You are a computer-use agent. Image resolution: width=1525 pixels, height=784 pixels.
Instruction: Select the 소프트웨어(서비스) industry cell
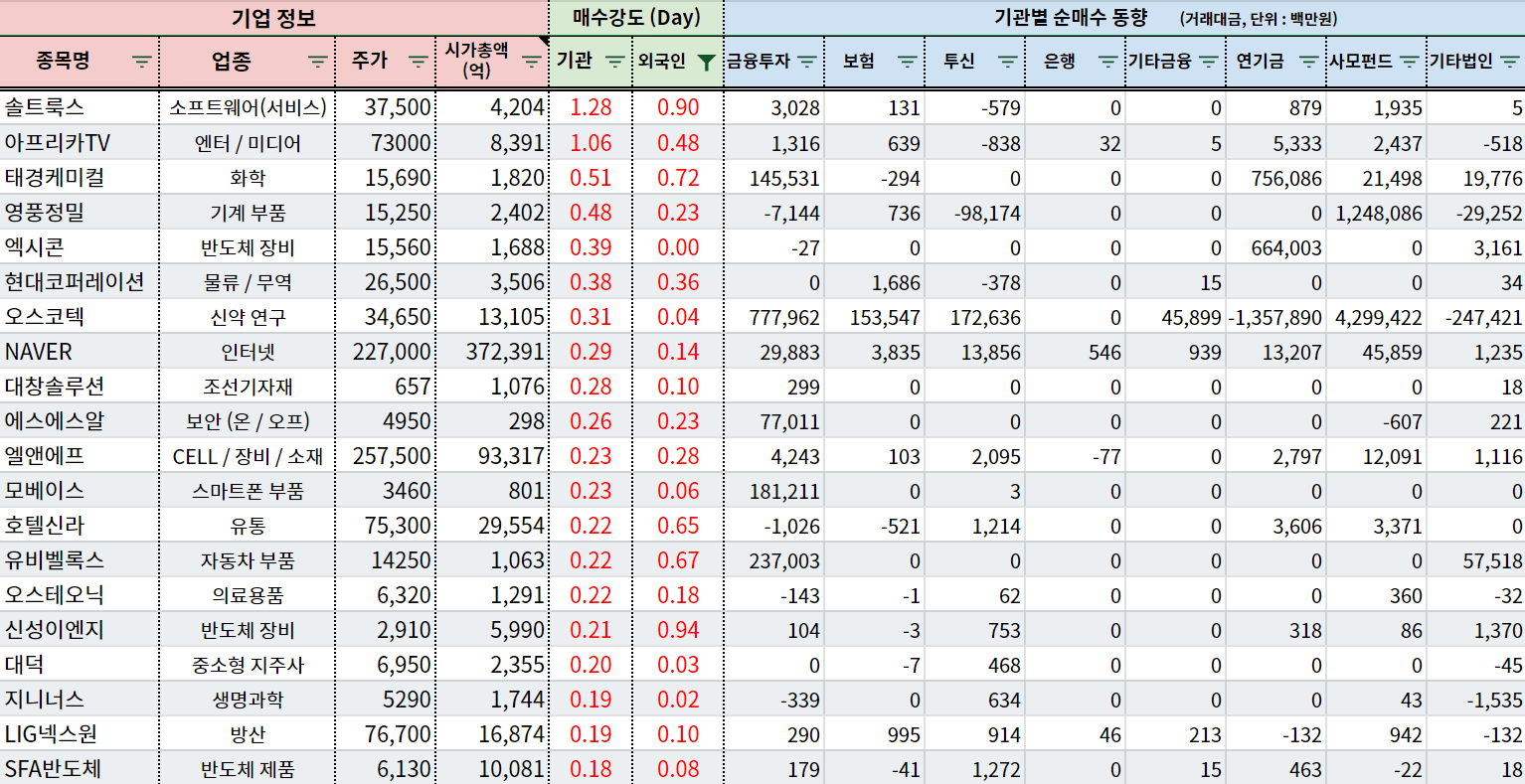click(x=248, y=107)
